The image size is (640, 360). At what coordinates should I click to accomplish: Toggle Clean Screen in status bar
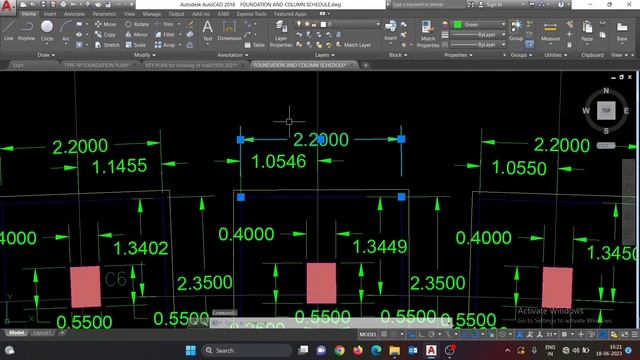[624, 334]
